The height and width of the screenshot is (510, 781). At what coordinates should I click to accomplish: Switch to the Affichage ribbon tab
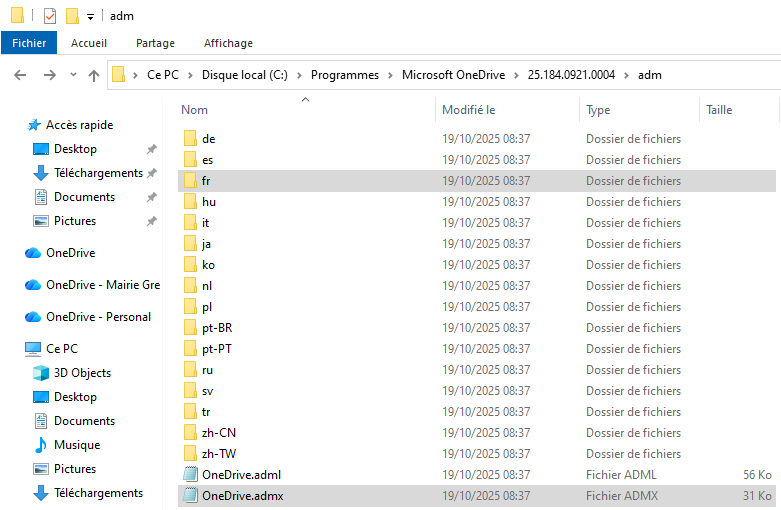tap(228, 43)
